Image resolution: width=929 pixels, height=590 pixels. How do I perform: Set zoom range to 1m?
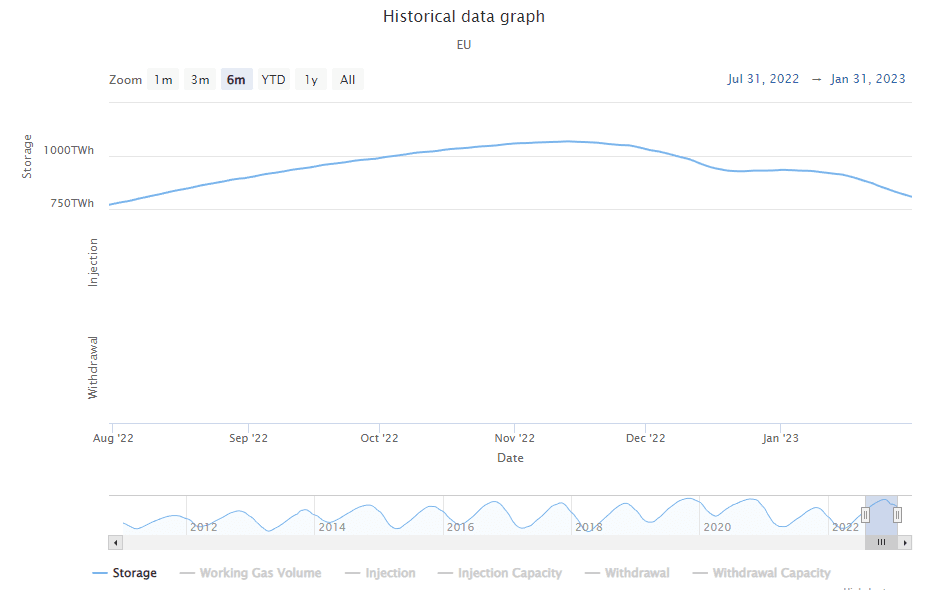(x=163, y=79)
